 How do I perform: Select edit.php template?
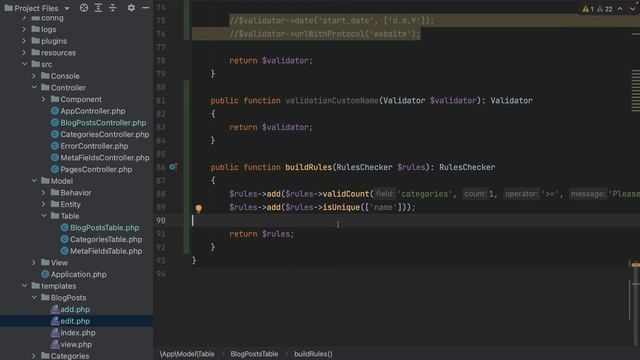tap(75, 321)
